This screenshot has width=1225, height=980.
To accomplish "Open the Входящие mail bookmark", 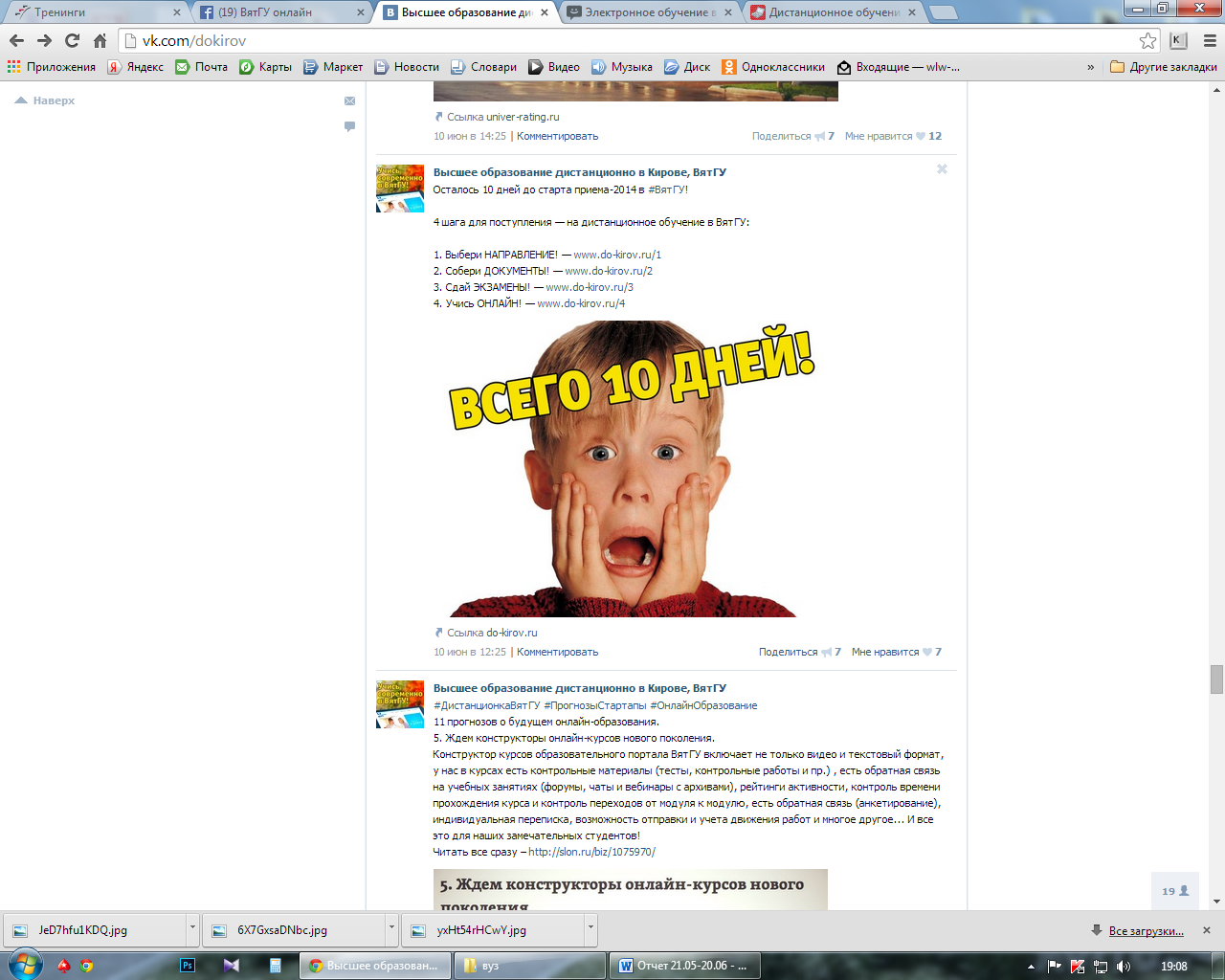I will (898, 67).
